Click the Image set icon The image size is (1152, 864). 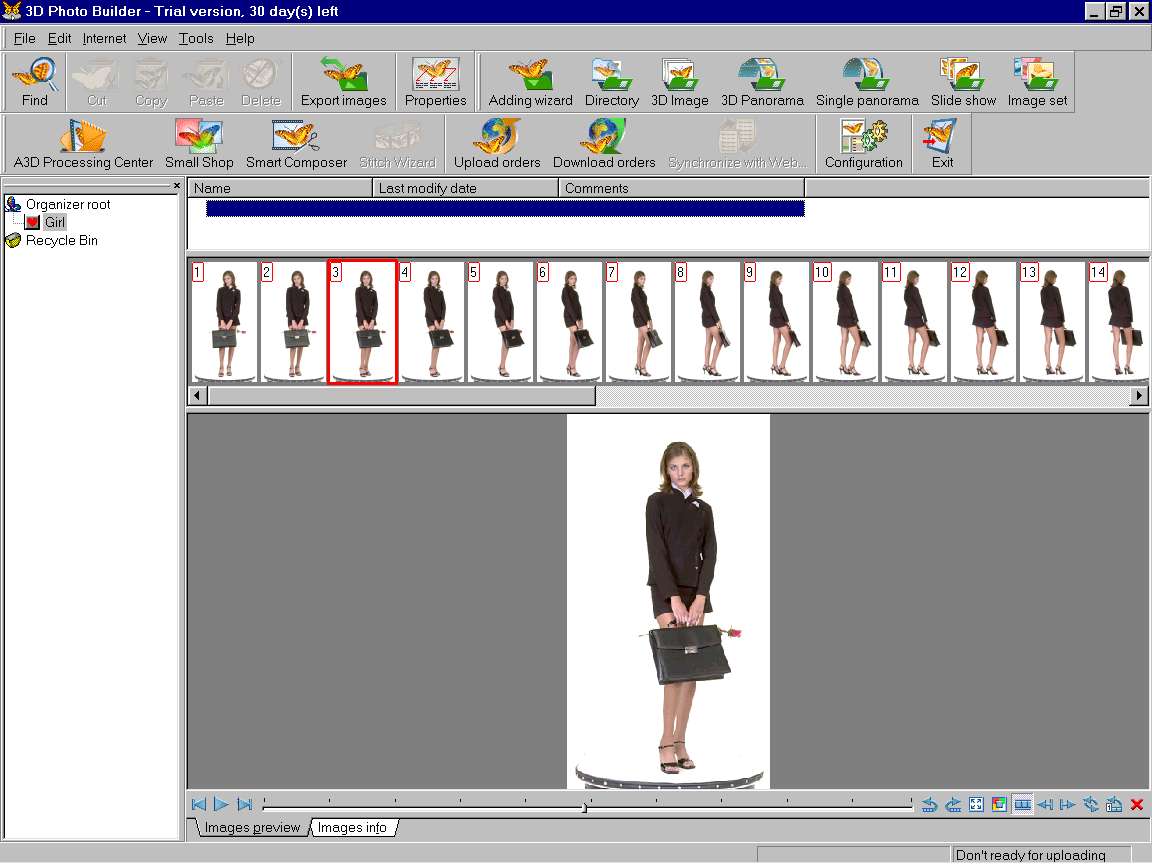pos(1037,82)
